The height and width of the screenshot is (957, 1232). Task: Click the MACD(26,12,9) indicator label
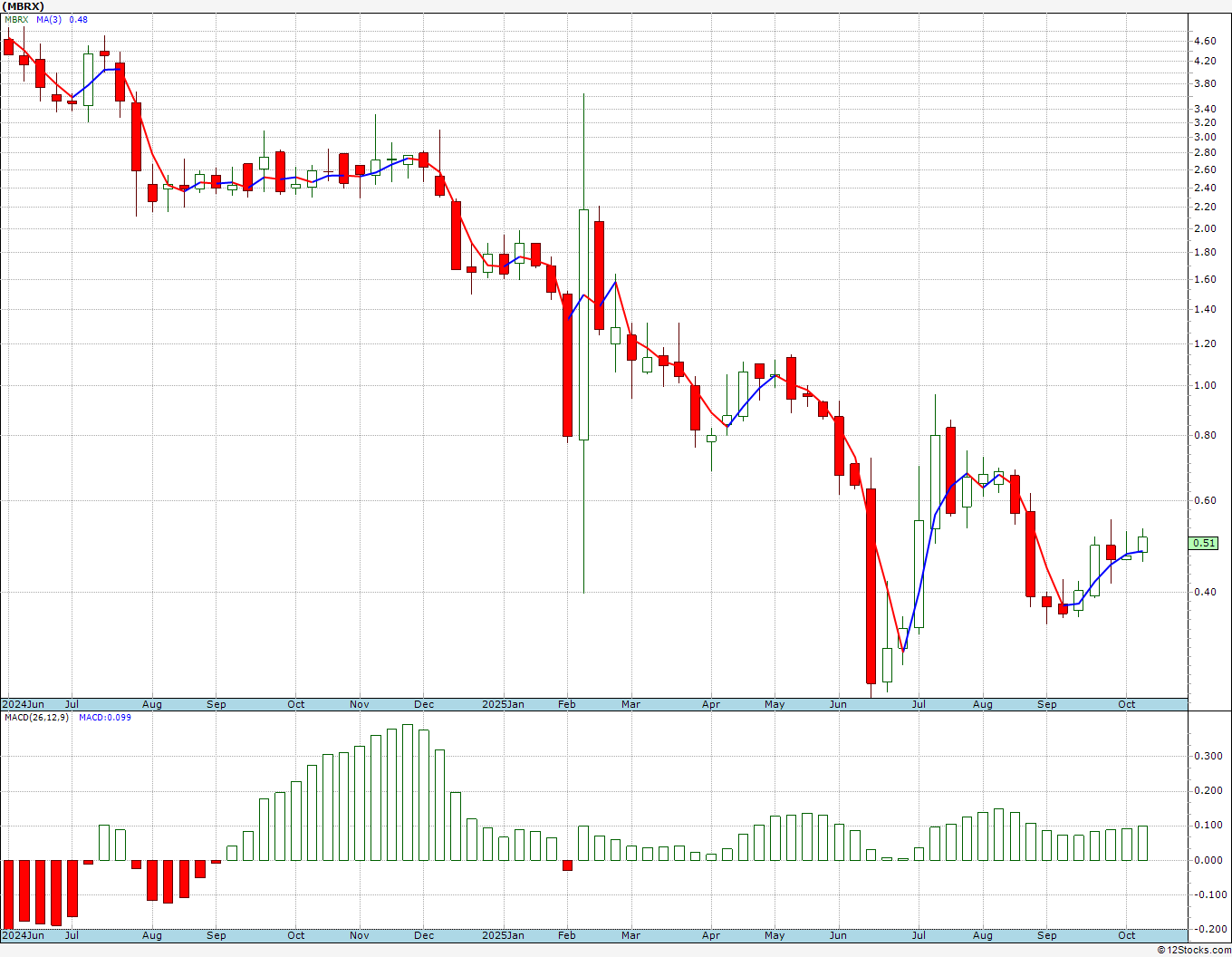tap(36, 718)
